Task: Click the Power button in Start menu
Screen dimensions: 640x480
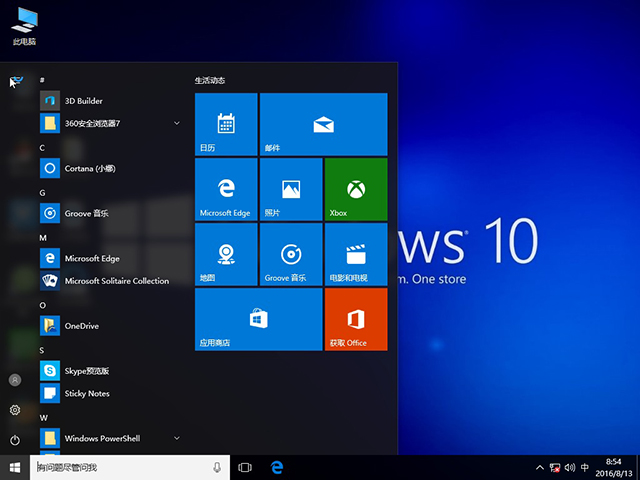Action: click(15, 440)
